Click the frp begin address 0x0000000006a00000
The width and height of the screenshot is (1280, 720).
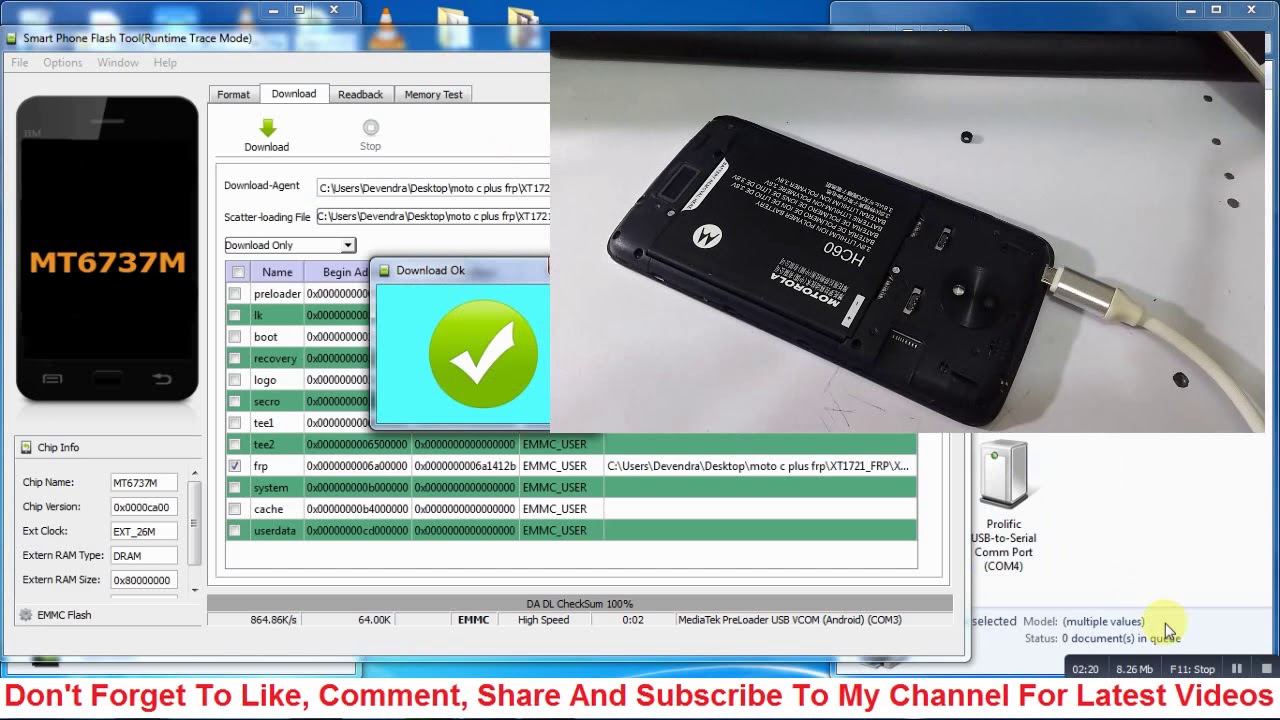pyautogui.click(x=357, y=466)
